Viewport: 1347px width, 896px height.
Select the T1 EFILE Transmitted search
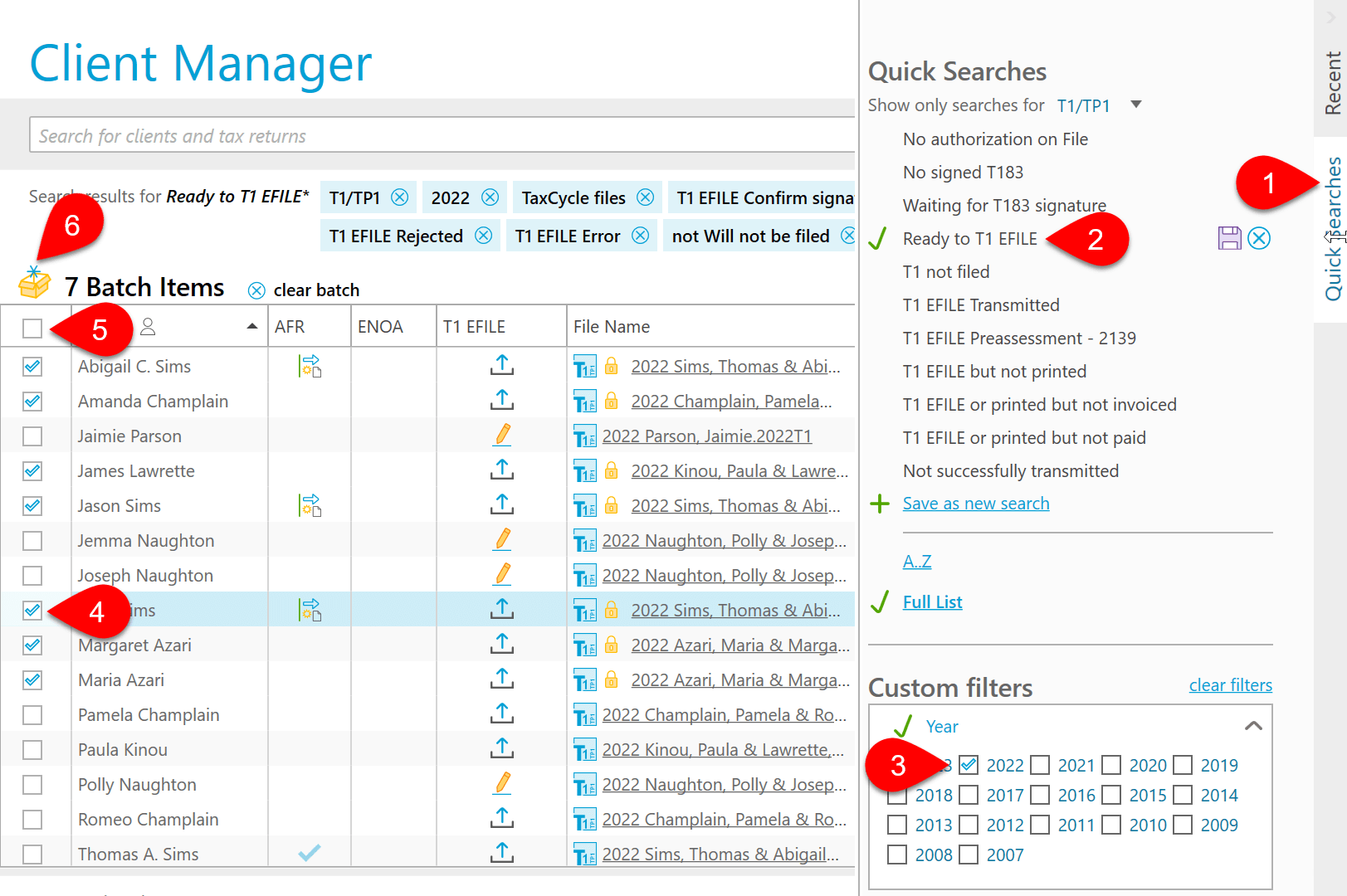(x=981, y=305)
